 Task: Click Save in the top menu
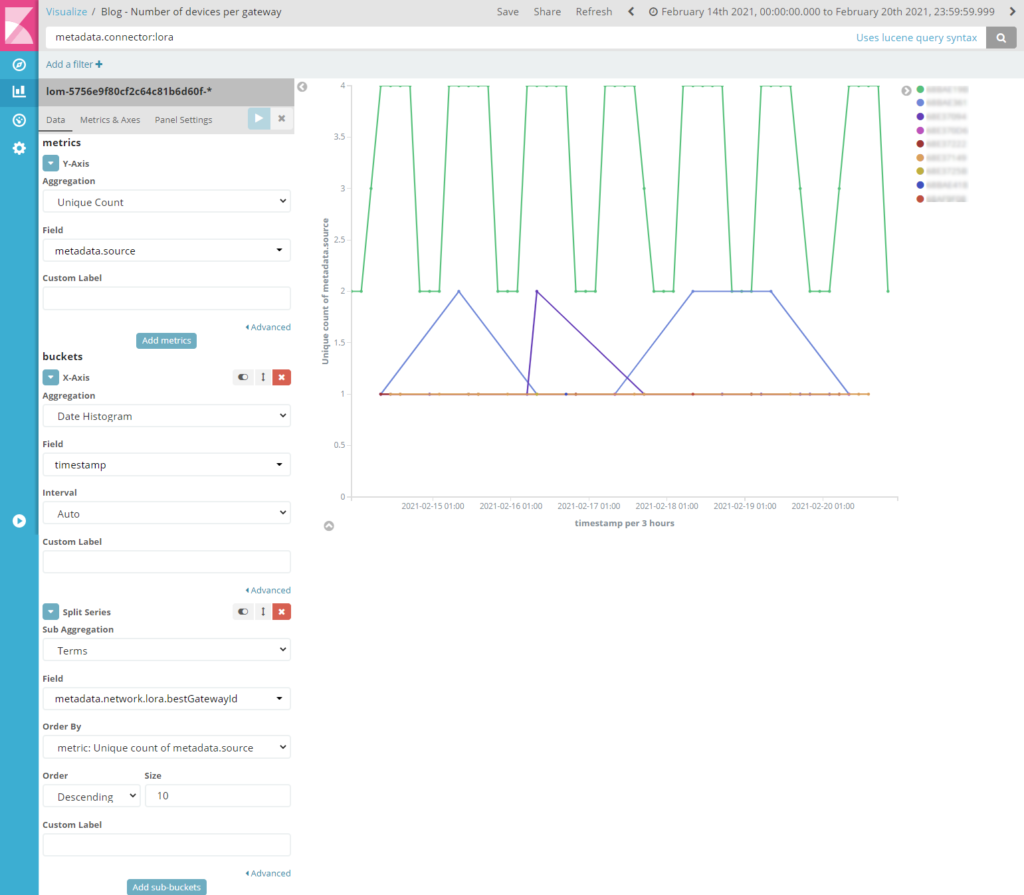[507, 12]
